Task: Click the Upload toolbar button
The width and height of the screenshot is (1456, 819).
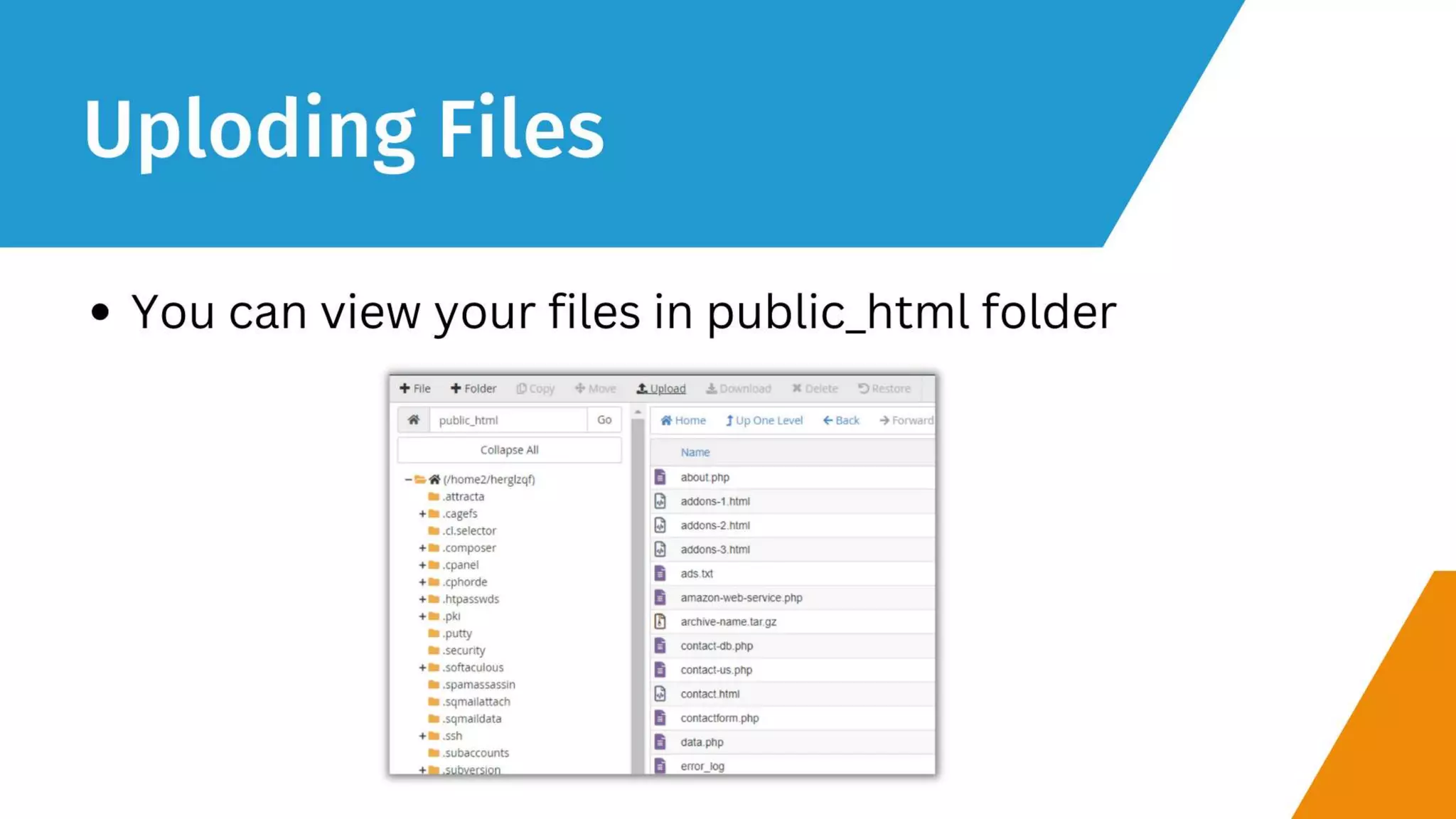Action: click(x=661, y=388)
